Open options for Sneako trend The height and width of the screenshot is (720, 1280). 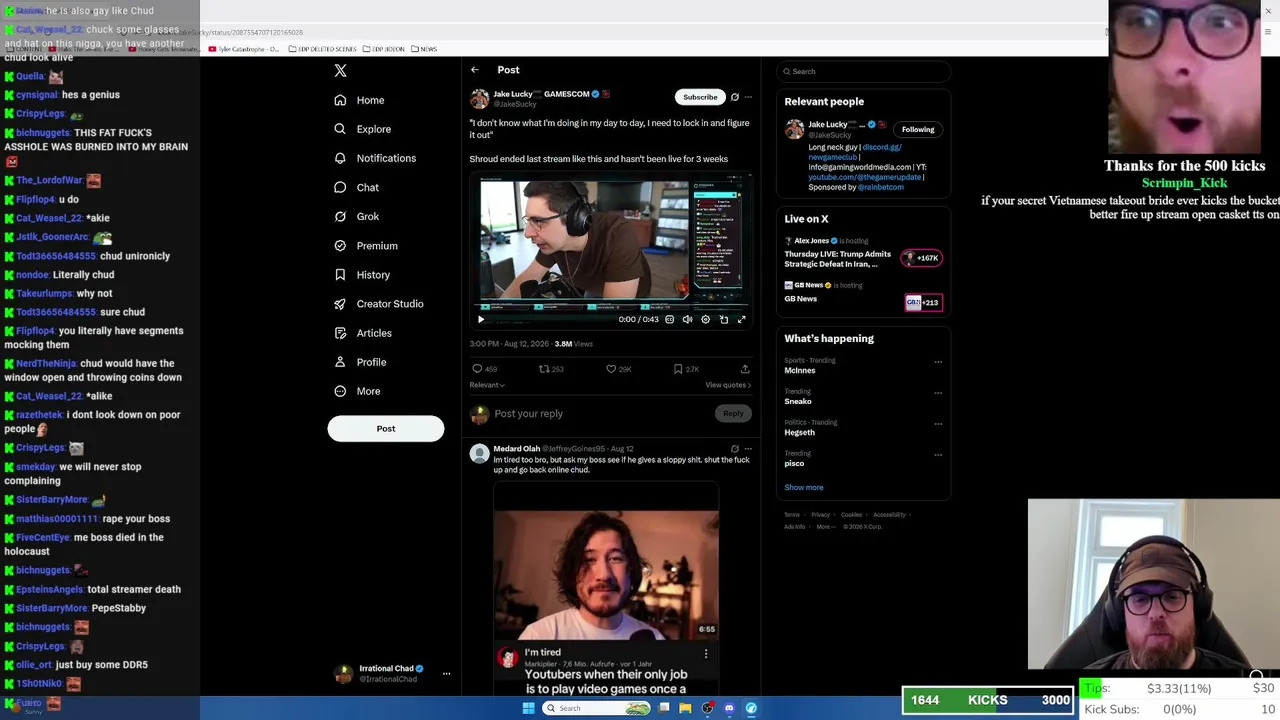[938, 393]
